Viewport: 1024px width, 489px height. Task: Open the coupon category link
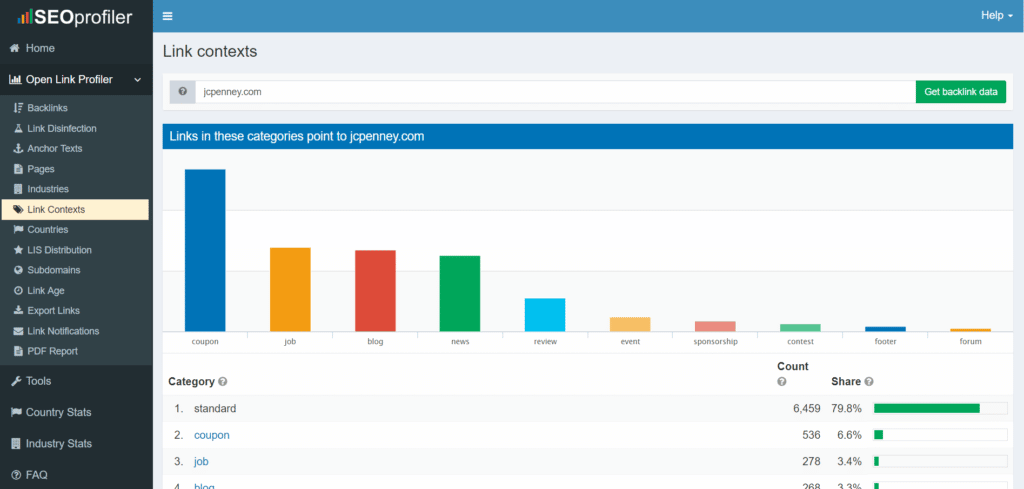pyautogui.click(x=211, y=435)
